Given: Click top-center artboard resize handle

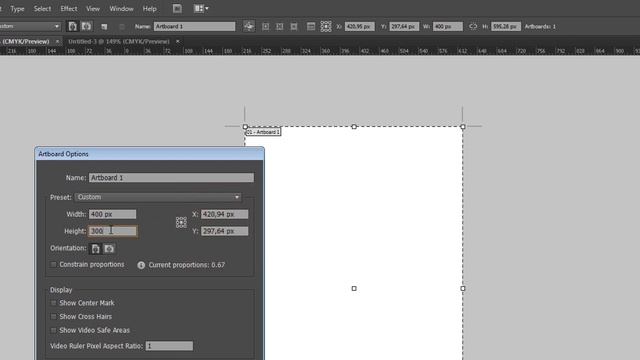Looking at the screenshot, I should pyautogui.click(x=354, y=127).
